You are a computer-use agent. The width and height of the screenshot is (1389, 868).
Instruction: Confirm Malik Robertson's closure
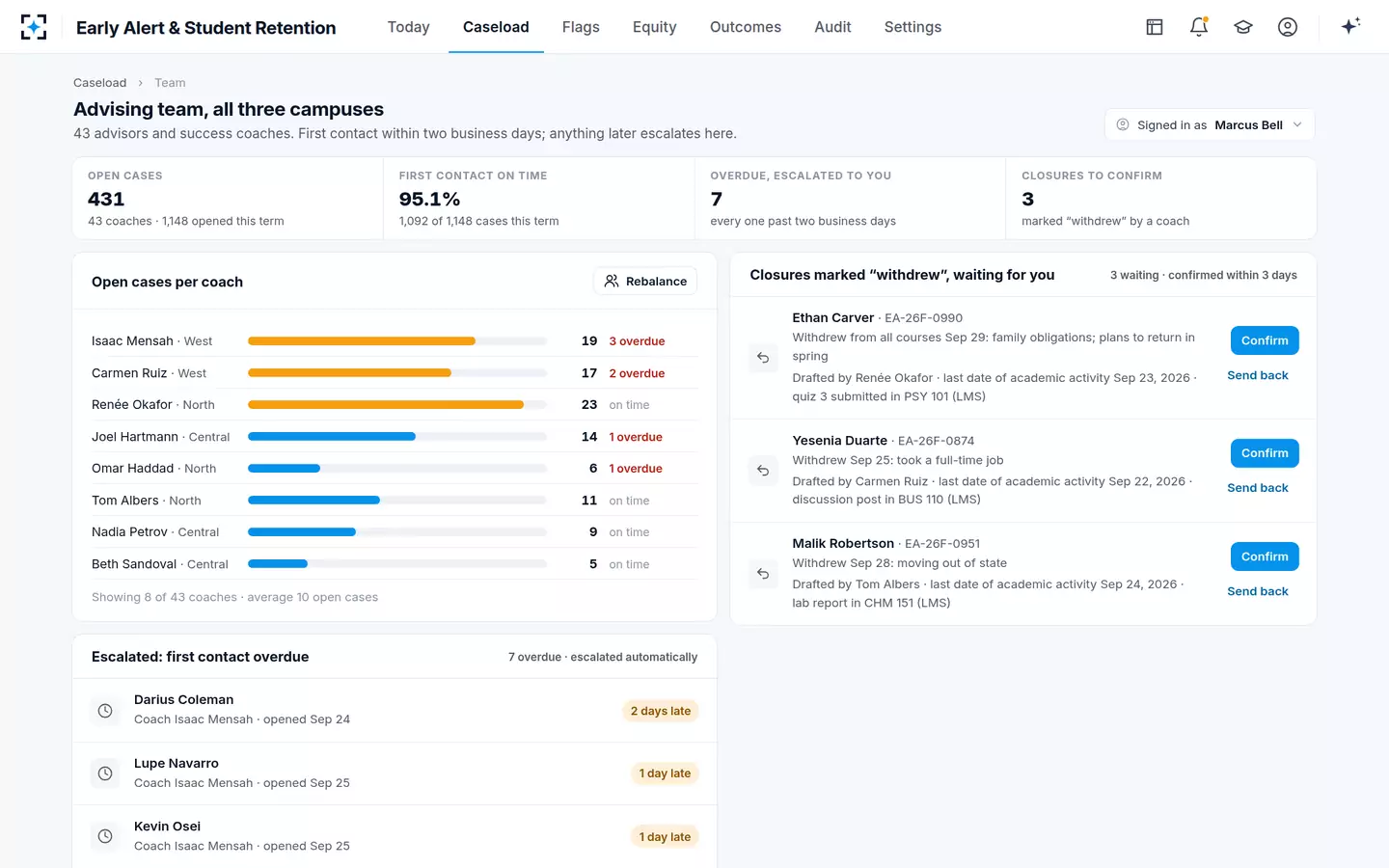[x=1265, y=556]
